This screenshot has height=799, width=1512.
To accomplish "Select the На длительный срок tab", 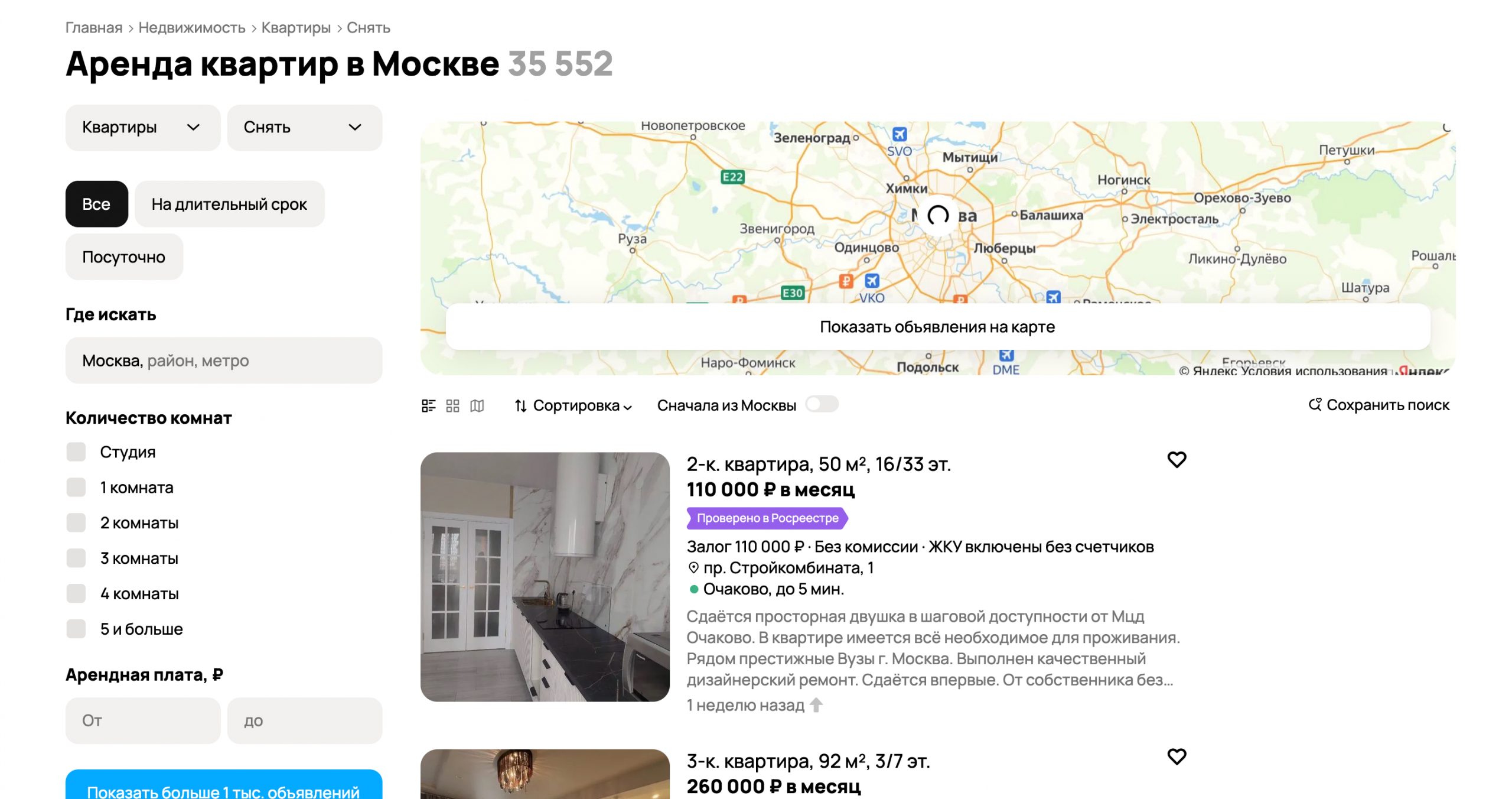I will pos(229,204).
